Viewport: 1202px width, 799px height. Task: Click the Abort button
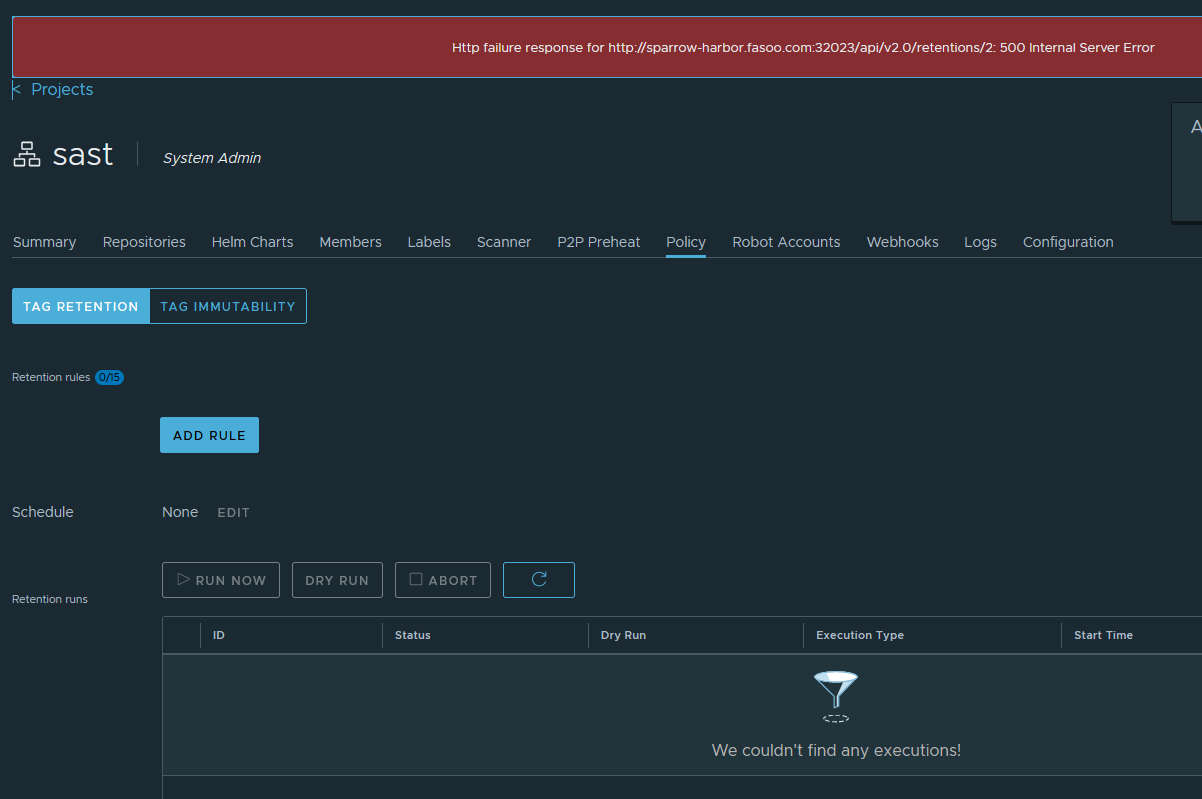tap(443, 580)
